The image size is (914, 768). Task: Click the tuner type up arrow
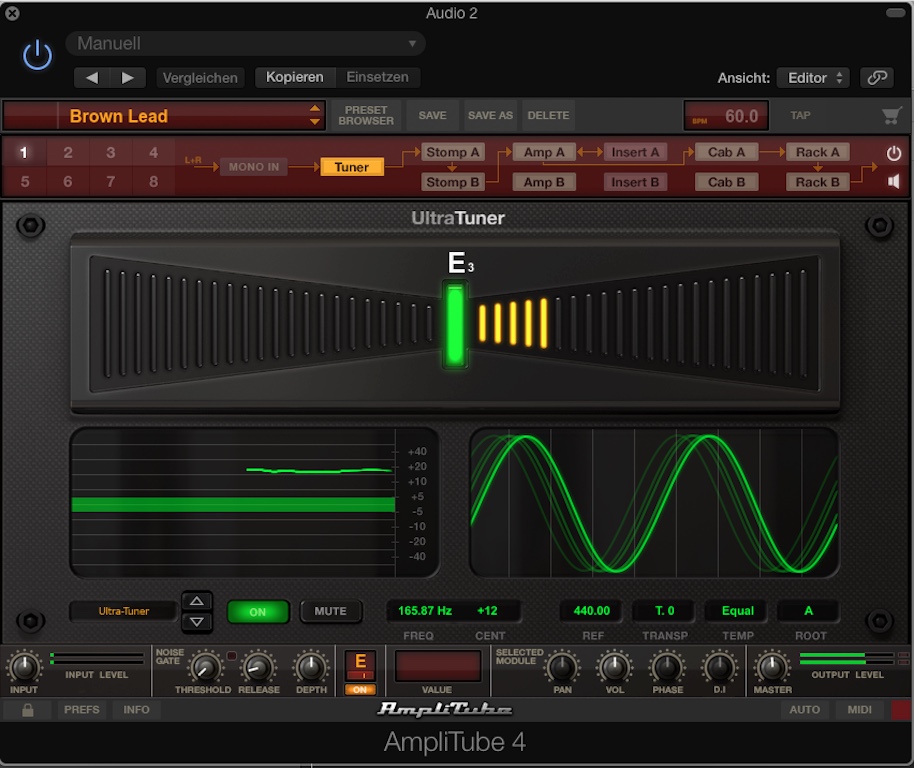[x=197, y=601]
